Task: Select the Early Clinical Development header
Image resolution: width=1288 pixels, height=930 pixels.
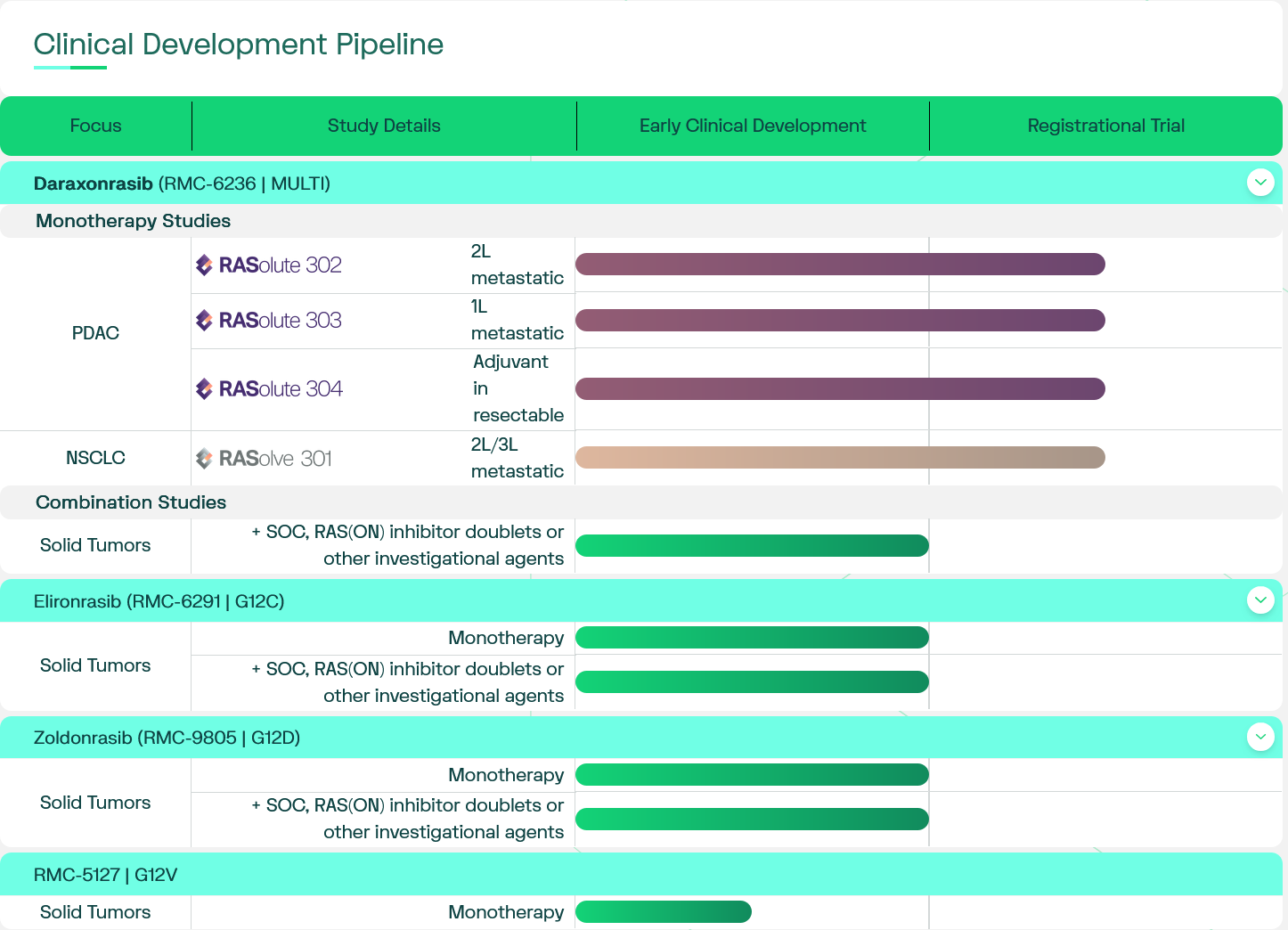Action: (752, 126)
